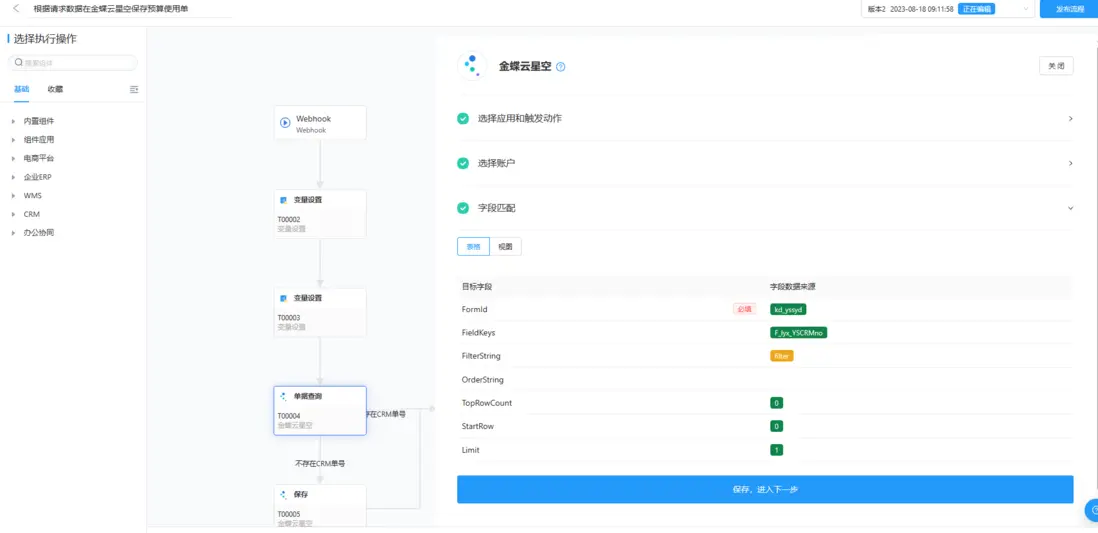Open the version selector dropdown
The image size is (1098, 533).
[x=948, y=9]
